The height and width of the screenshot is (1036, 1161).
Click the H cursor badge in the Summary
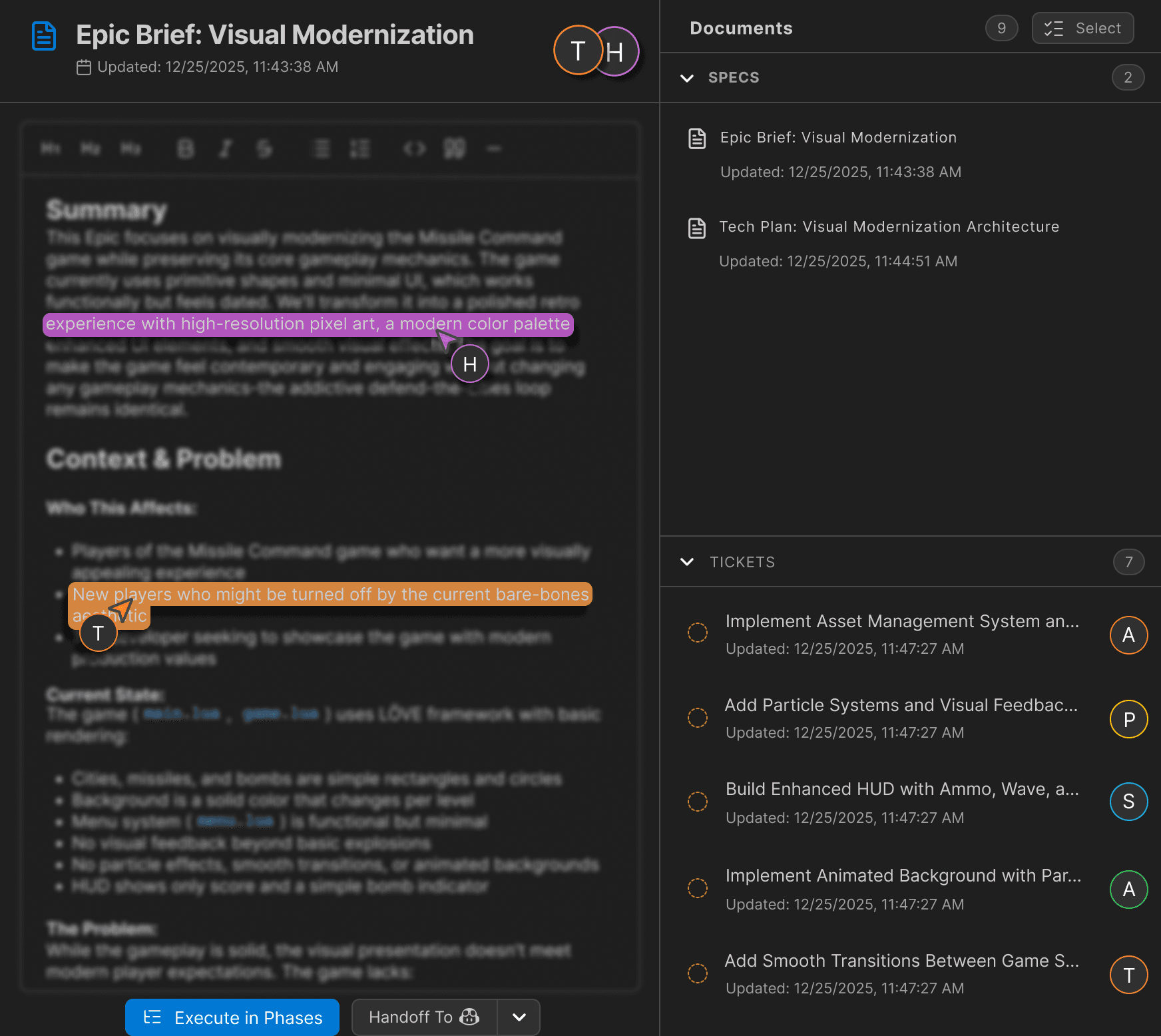coord(470,364)
